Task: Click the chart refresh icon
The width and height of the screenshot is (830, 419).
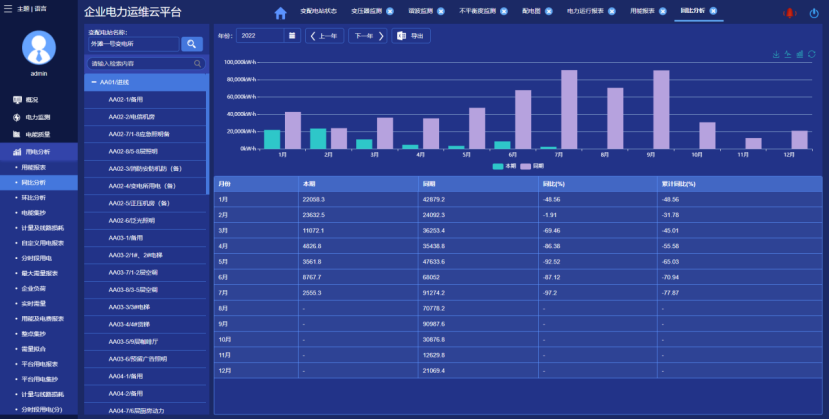Action: (811, 54)
